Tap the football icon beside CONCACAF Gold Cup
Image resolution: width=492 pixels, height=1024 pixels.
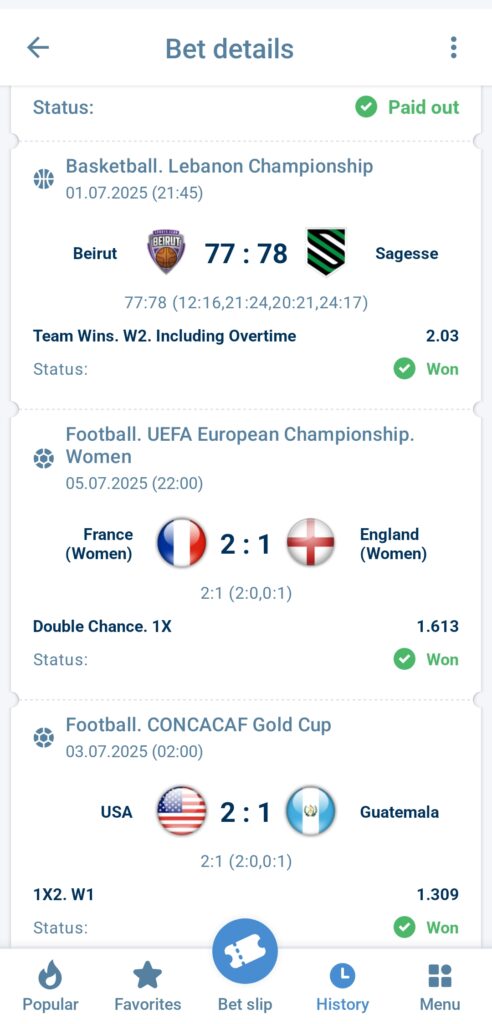pyautogui.click(x=44, y=739)
